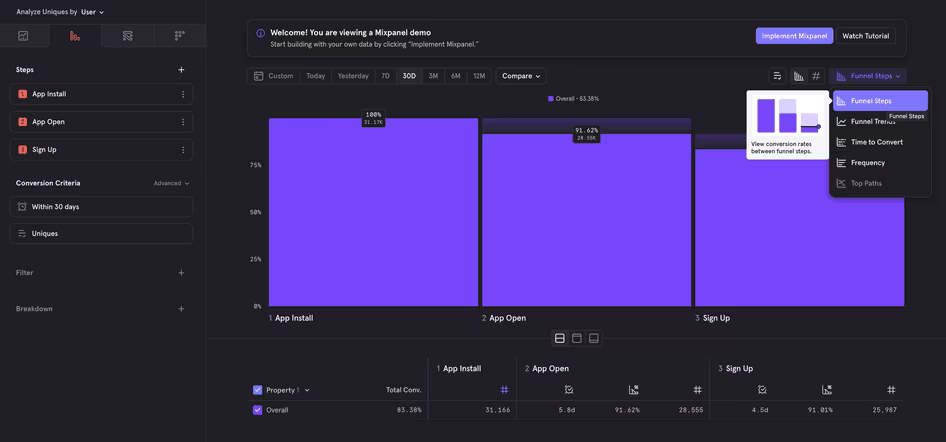
Task: Select the Yesterday date range
Action: [x=353, y=76]
